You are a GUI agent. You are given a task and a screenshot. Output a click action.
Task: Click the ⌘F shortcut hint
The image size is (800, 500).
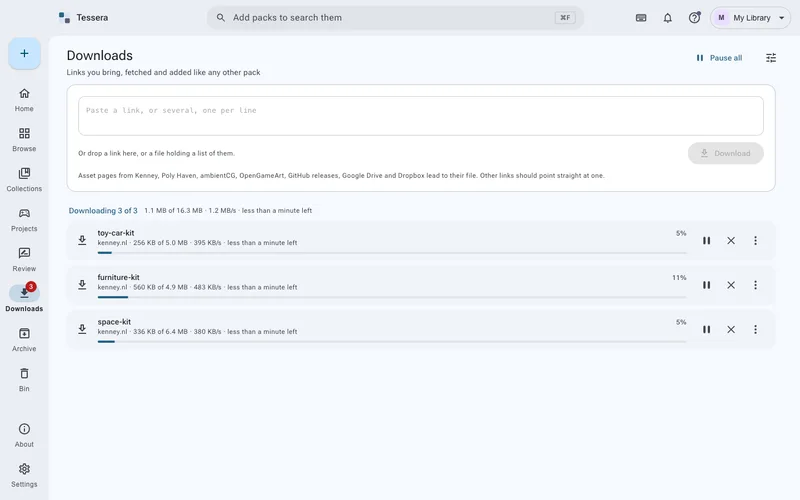pyautogui.click(x=565, y=17)
